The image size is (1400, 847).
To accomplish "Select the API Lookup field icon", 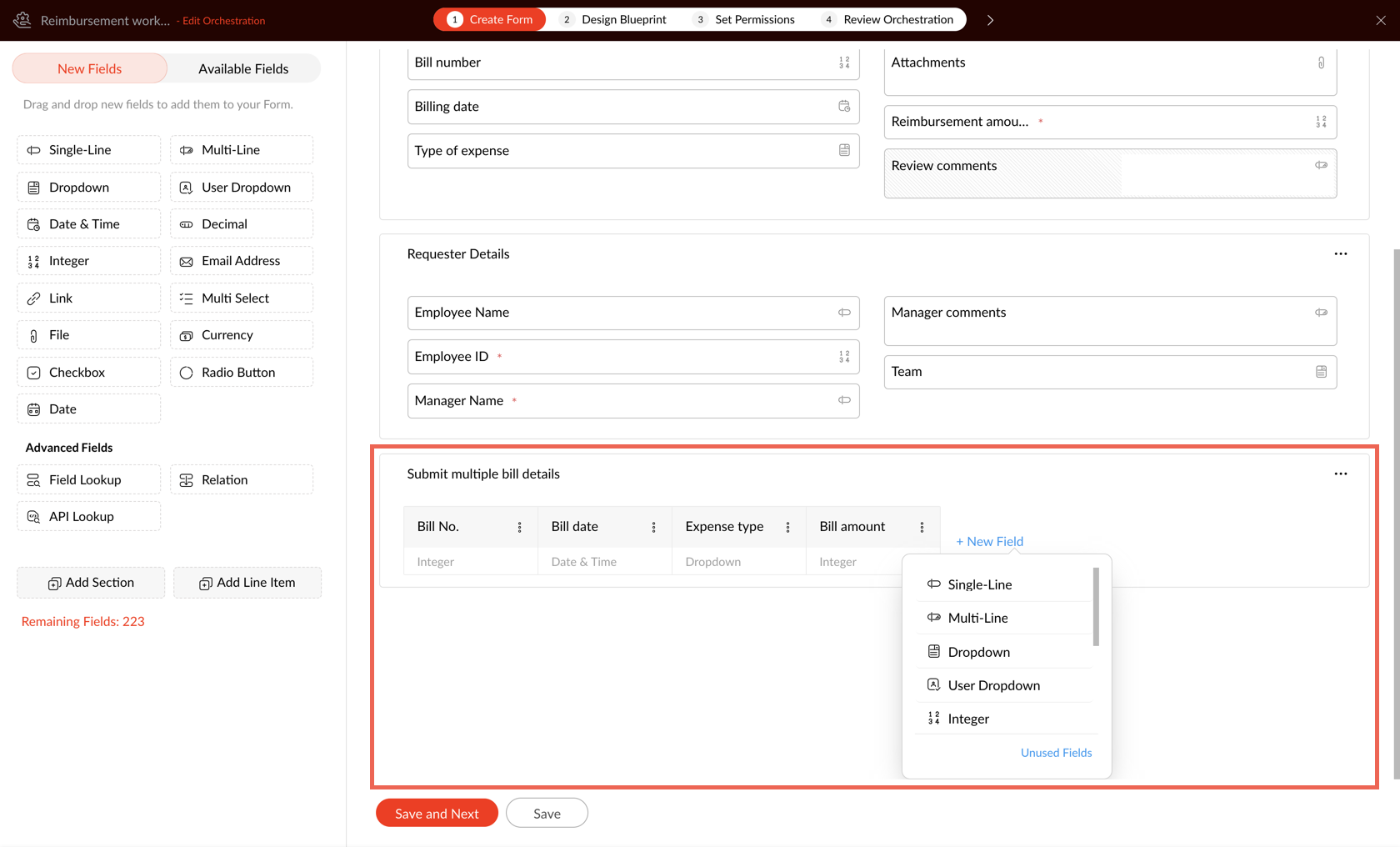I will coord(33,517).
